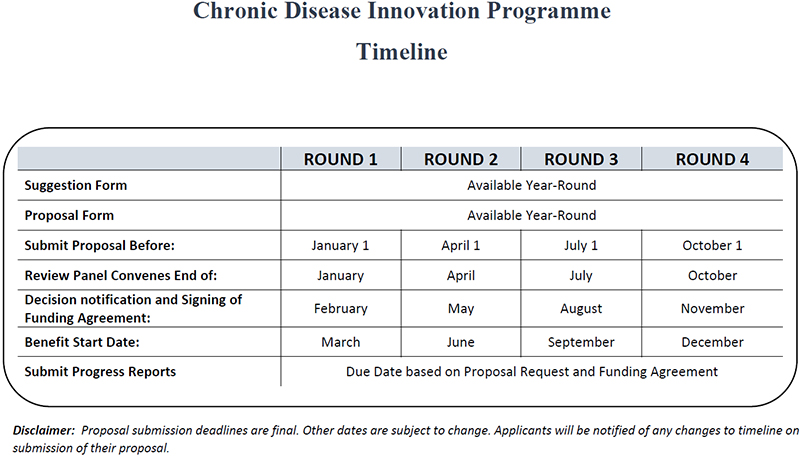The width and height of the screenshot is (800, 457).
Task: Click the December benefit start cell
Action: point(712,342)
